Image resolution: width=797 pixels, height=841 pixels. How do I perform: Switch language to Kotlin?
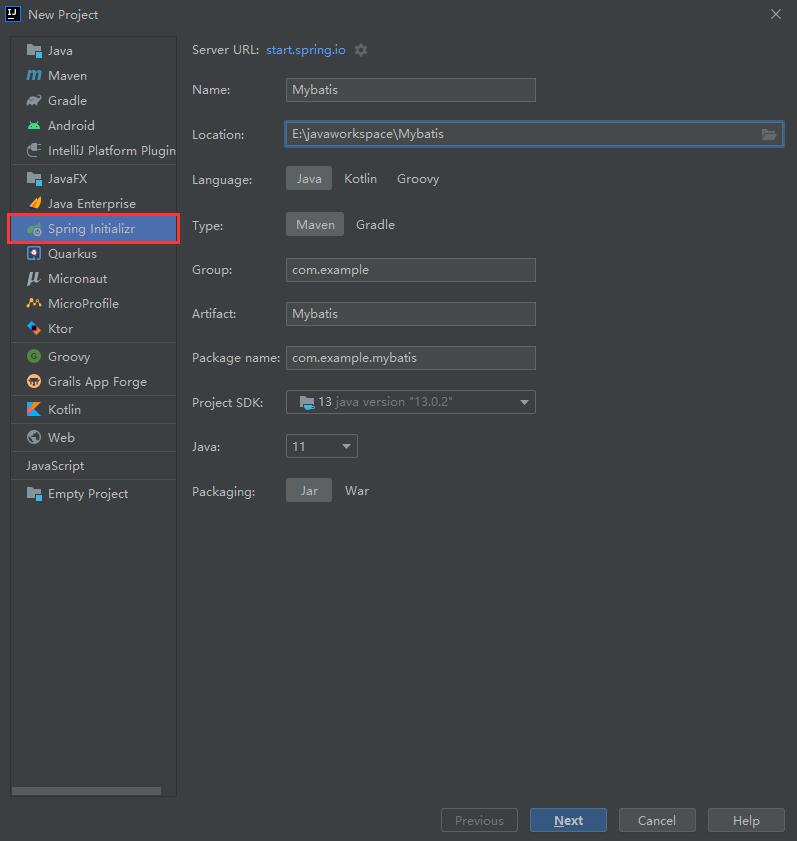[360, 179]
